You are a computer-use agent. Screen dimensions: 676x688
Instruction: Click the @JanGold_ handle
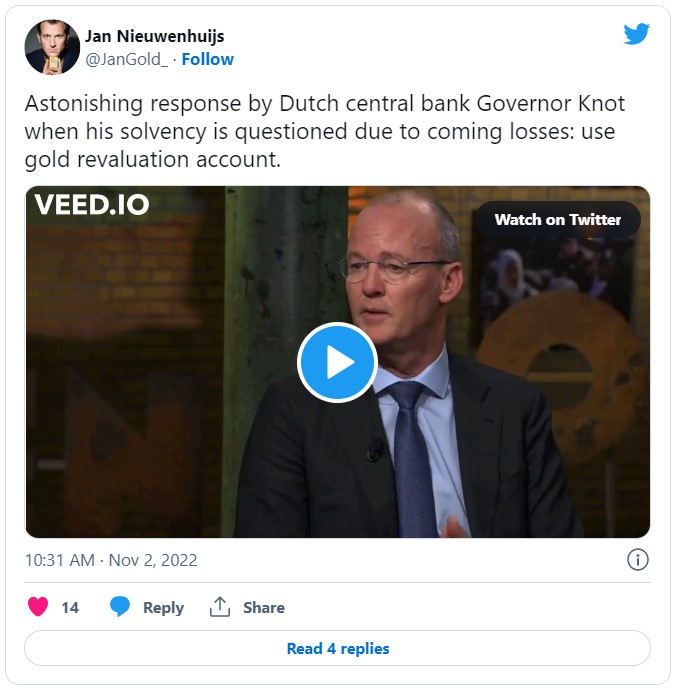pyautogui.click(x=126, y=59)
